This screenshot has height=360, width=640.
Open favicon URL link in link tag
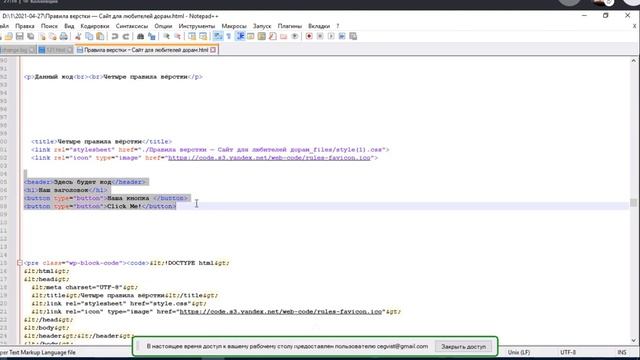click(269, 158)
